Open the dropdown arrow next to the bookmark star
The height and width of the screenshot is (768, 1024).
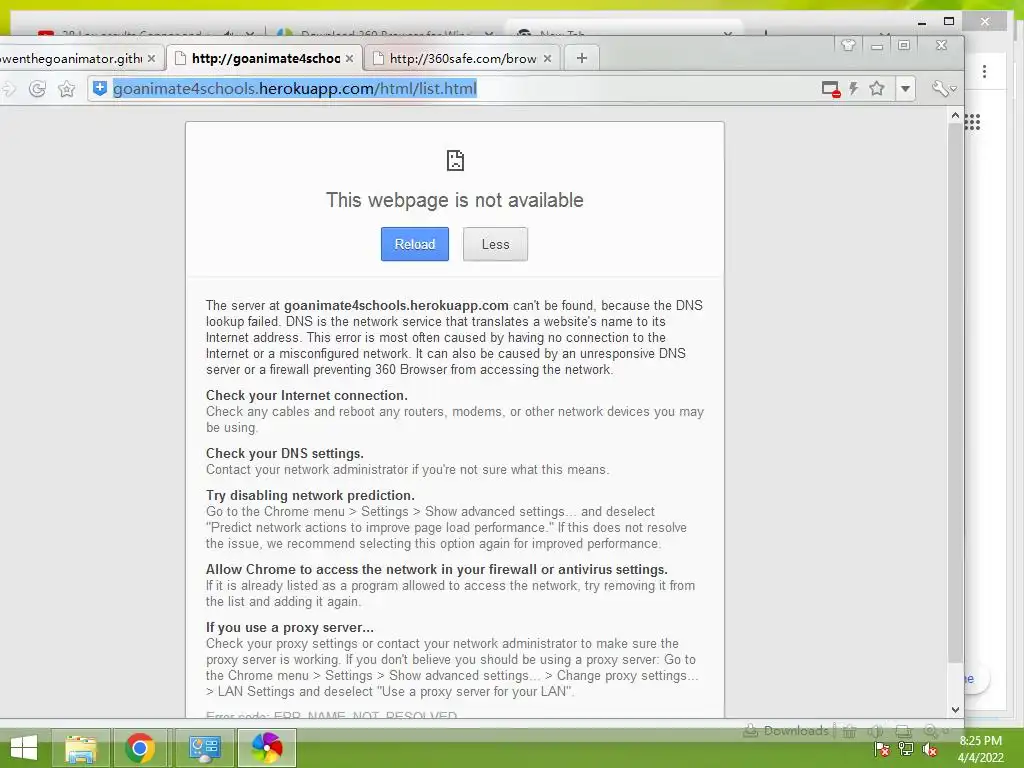[905, 89]
